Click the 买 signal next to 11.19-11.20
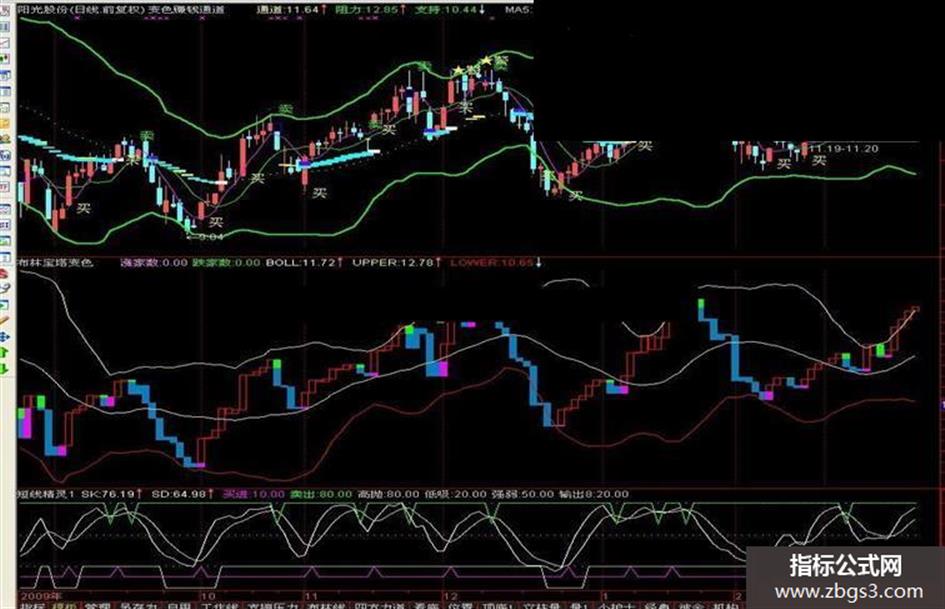945x609 pixels. pos(819,161)
